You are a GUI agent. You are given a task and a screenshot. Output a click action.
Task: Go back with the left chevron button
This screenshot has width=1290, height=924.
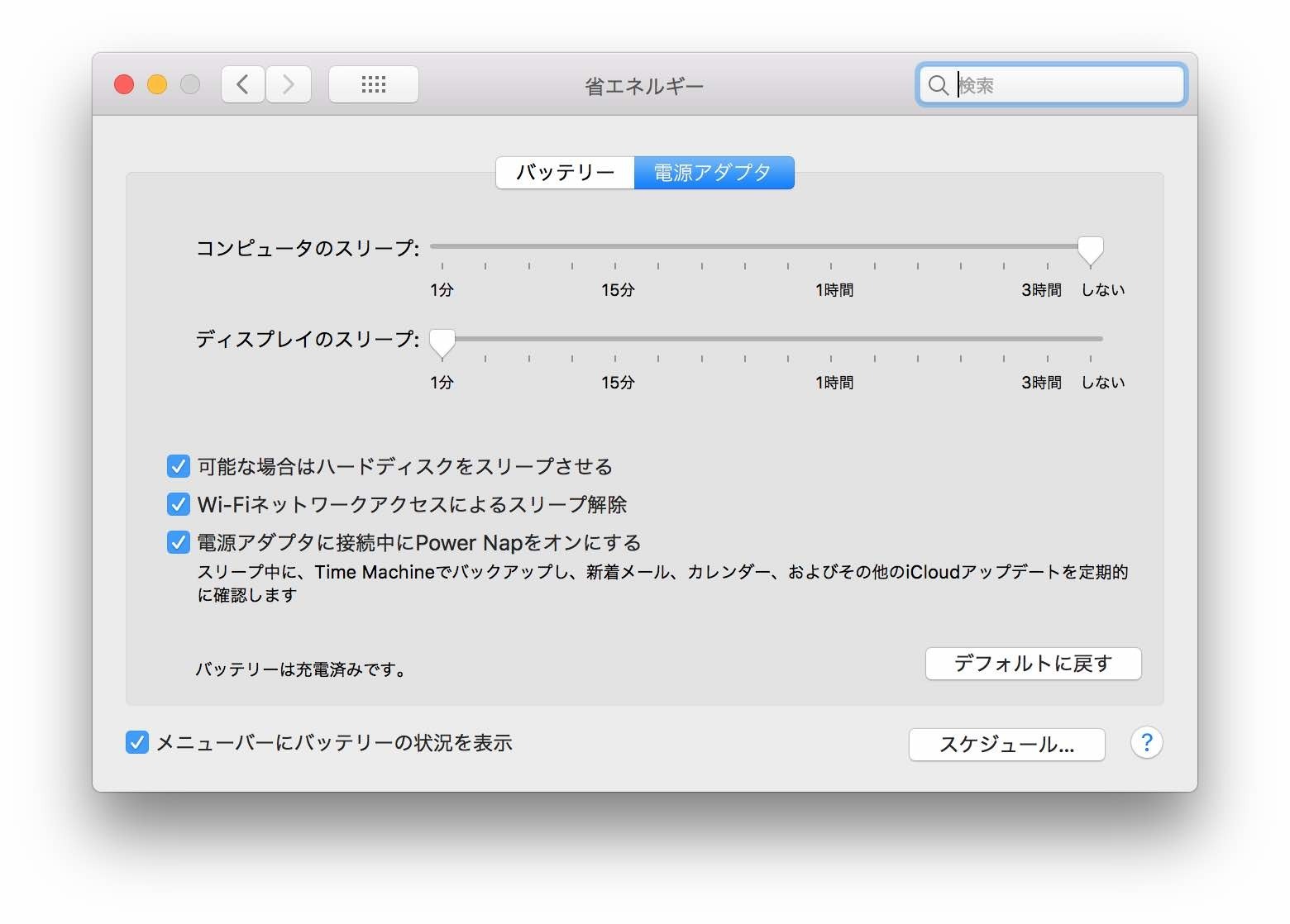(243, 84)
